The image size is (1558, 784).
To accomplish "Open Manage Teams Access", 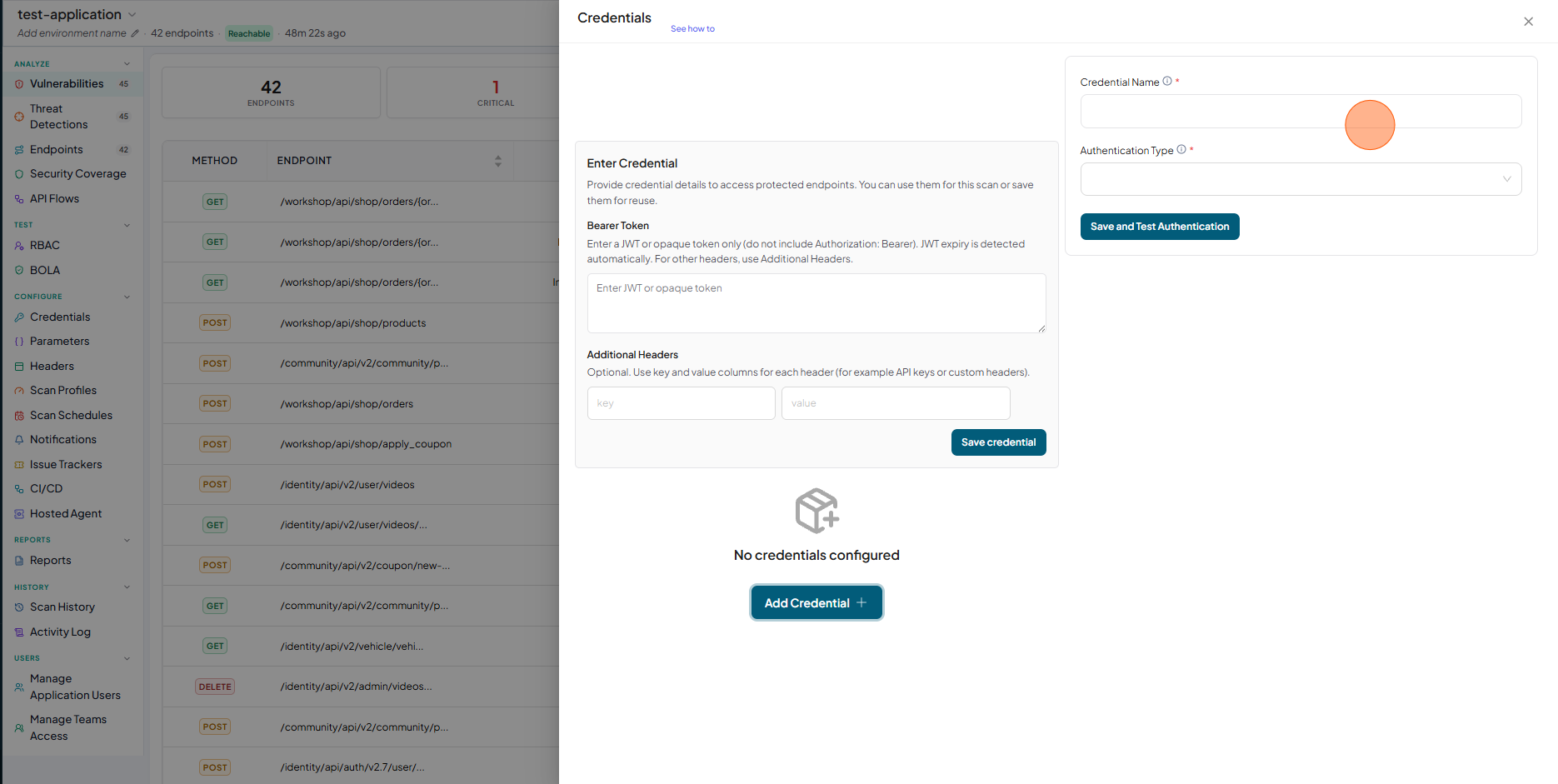I will [x=68, y=728].
